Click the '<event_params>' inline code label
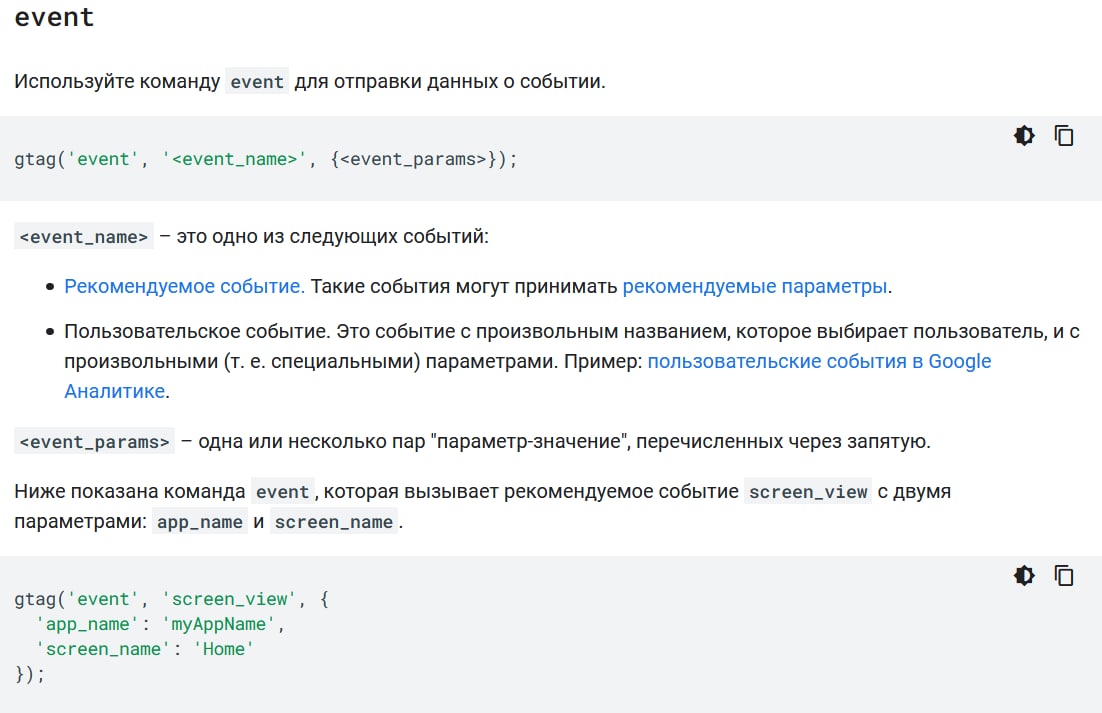Screen dimensions: 1102x713 (x=94, y=441)
